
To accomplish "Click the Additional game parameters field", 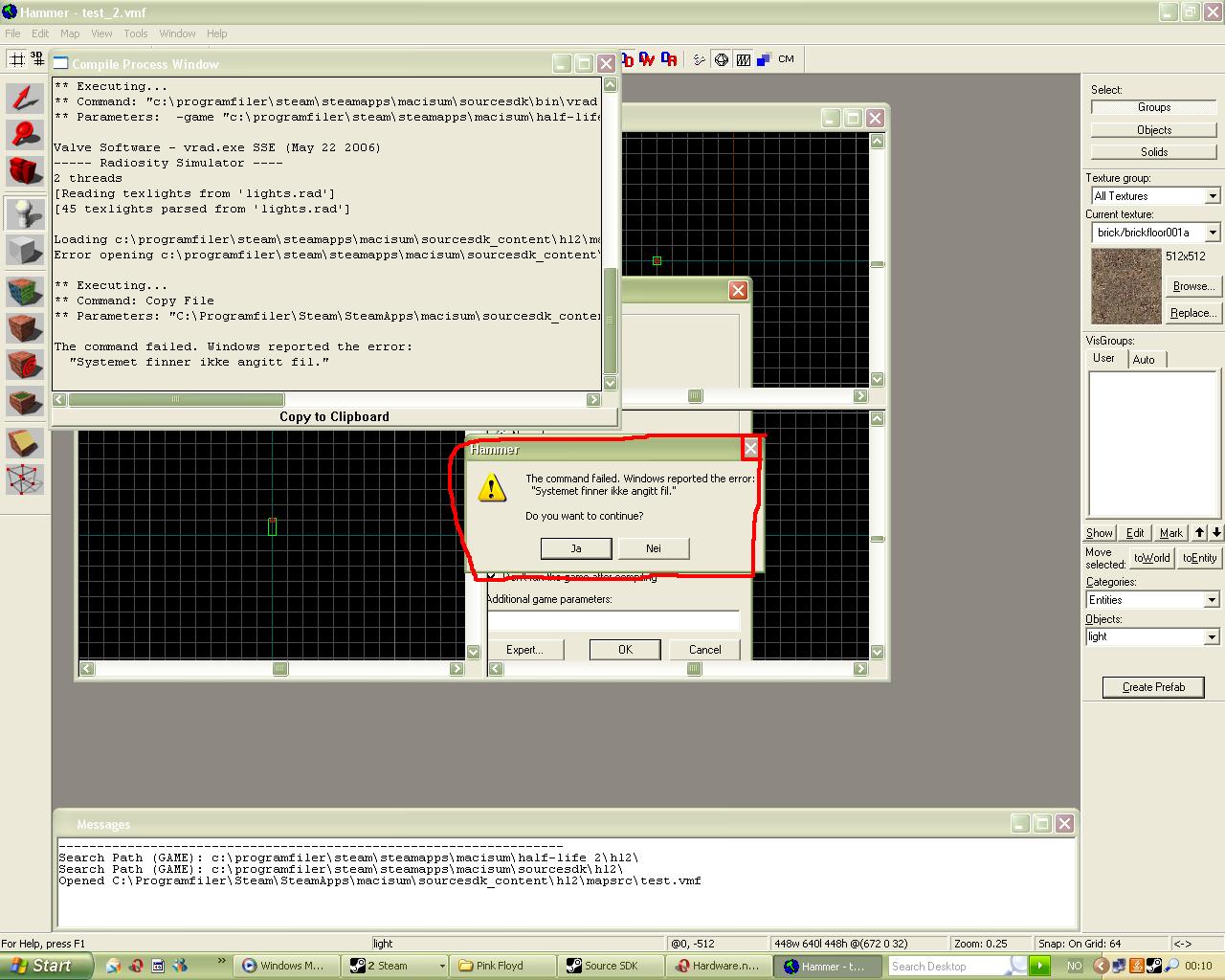I will coord(613,620).
